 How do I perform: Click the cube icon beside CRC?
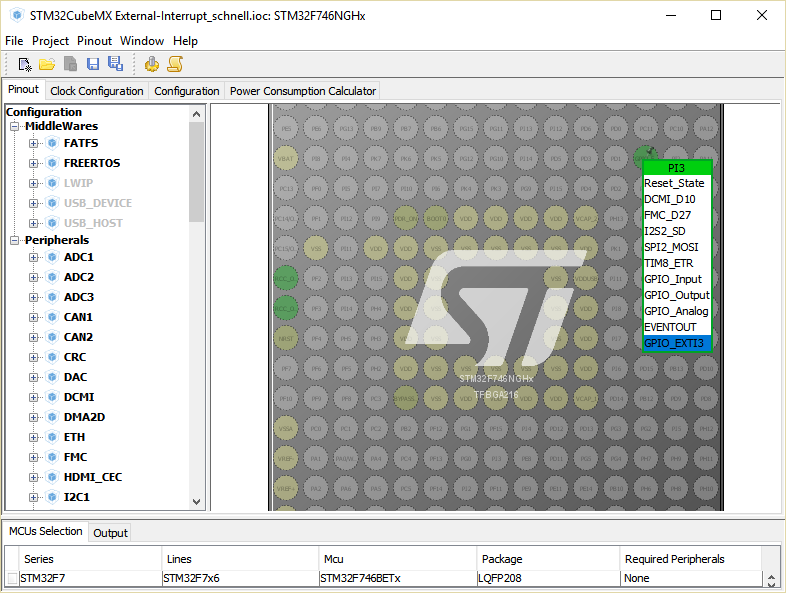pos(52,357)
